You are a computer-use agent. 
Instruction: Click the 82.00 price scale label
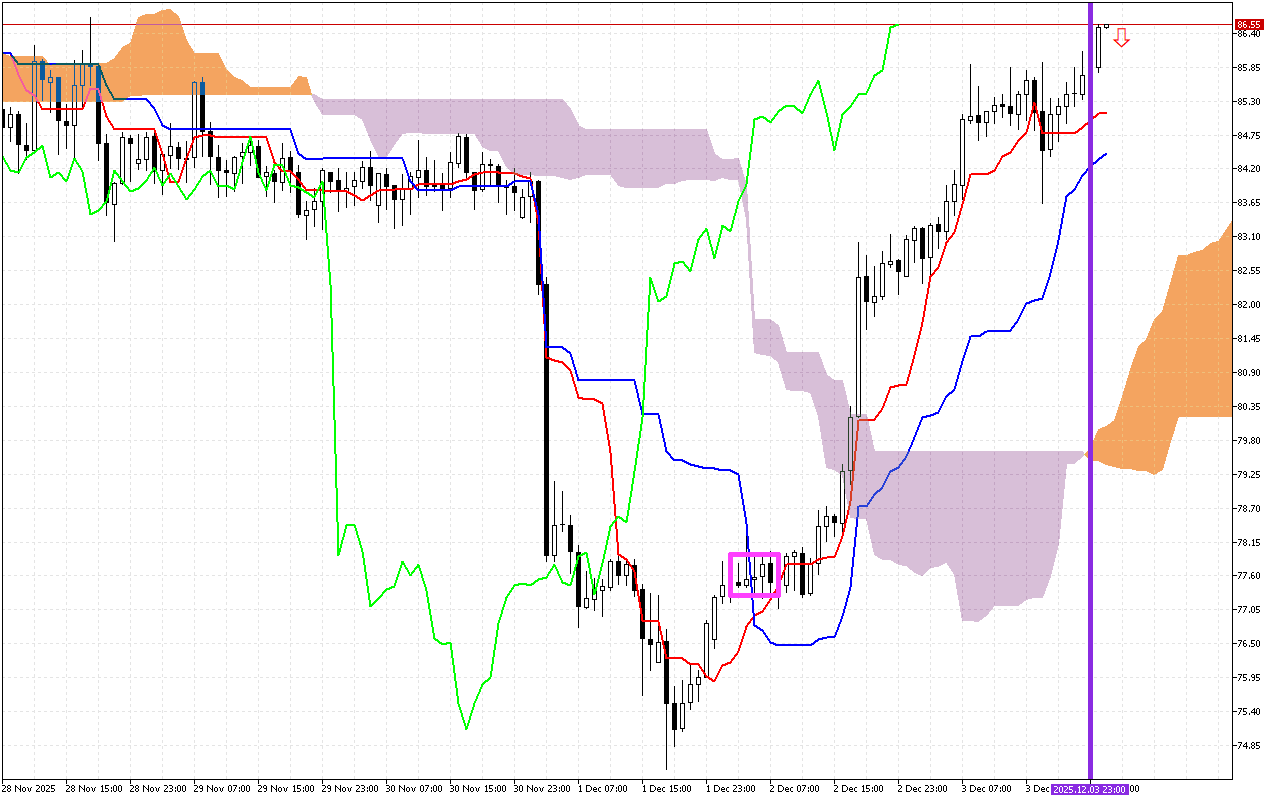(x=1247, y=305)
